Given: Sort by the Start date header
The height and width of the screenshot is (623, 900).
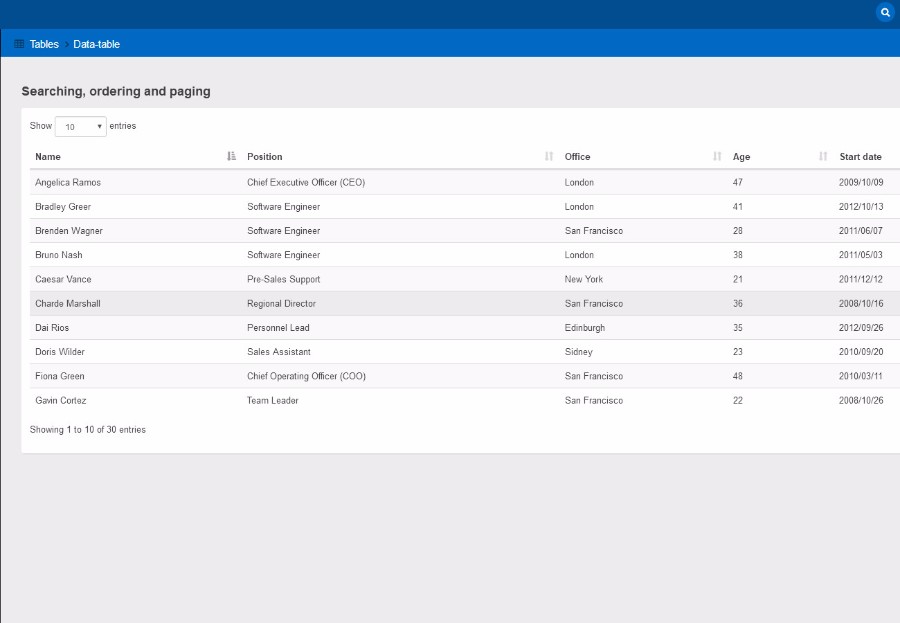Looking at the screenshot, I should point(860,157).
